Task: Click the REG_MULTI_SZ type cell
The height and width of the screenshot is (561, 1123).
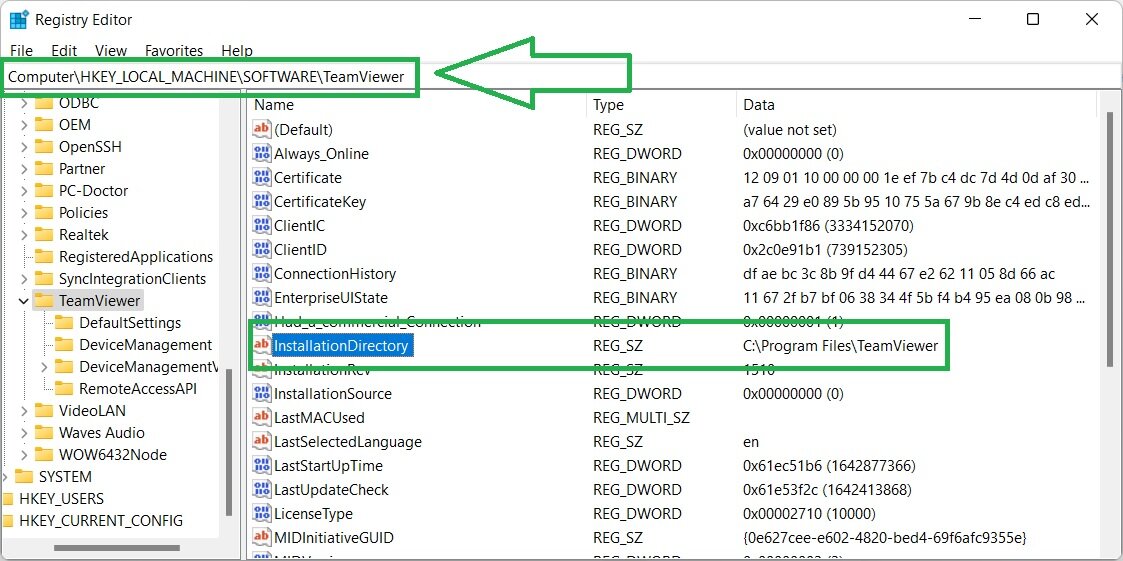Action: tap(642, 418)
